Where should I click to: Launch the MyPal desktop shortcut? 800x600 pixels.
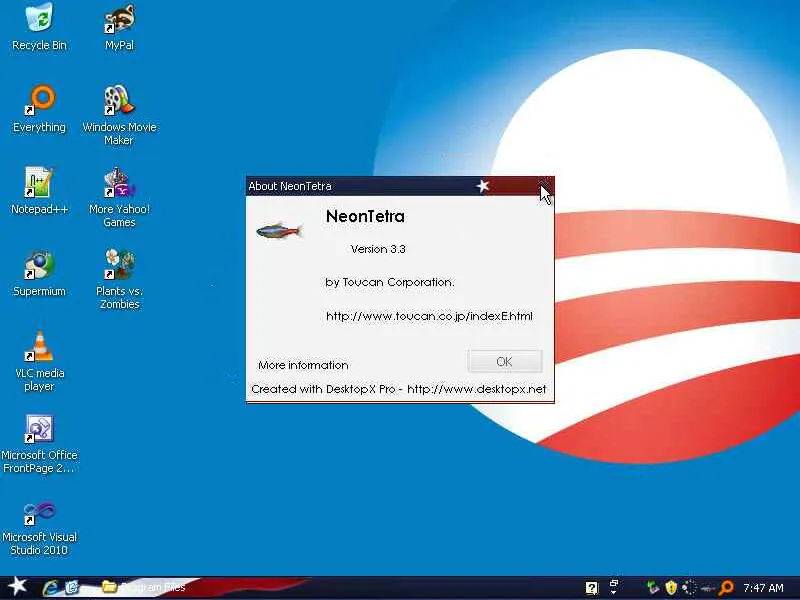click(x=119, y=26)
